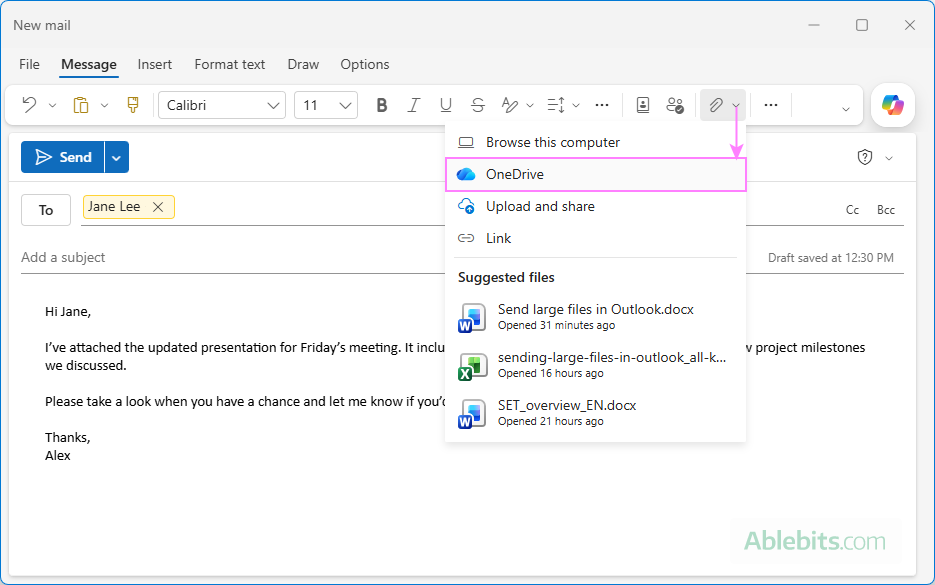Screen dimensions: 935x585
Task: Select the Link menu option
Action: (595, 239)
